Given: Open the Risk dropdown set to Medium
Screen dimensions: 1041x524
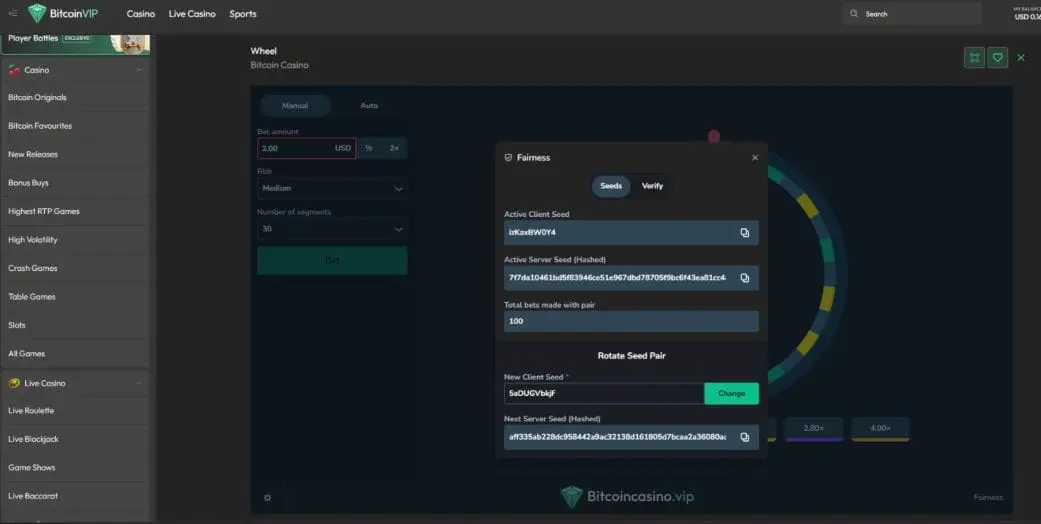Looking at the screenshot, I should pyautogui.click(x=332, y=188).
